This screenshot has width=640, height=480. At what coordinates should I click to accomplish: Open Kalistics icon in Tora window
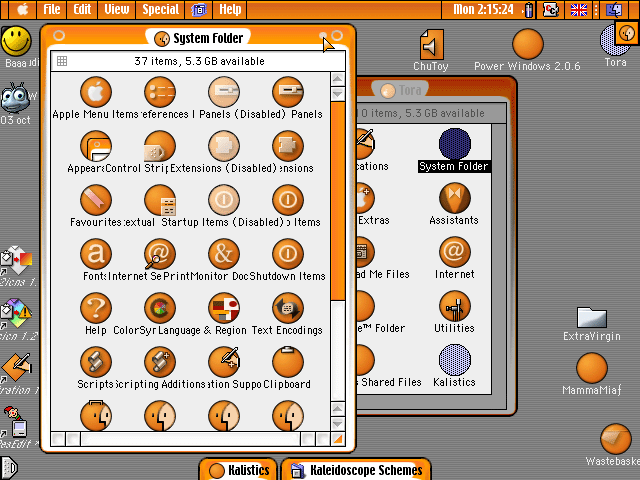coord(454,360)
